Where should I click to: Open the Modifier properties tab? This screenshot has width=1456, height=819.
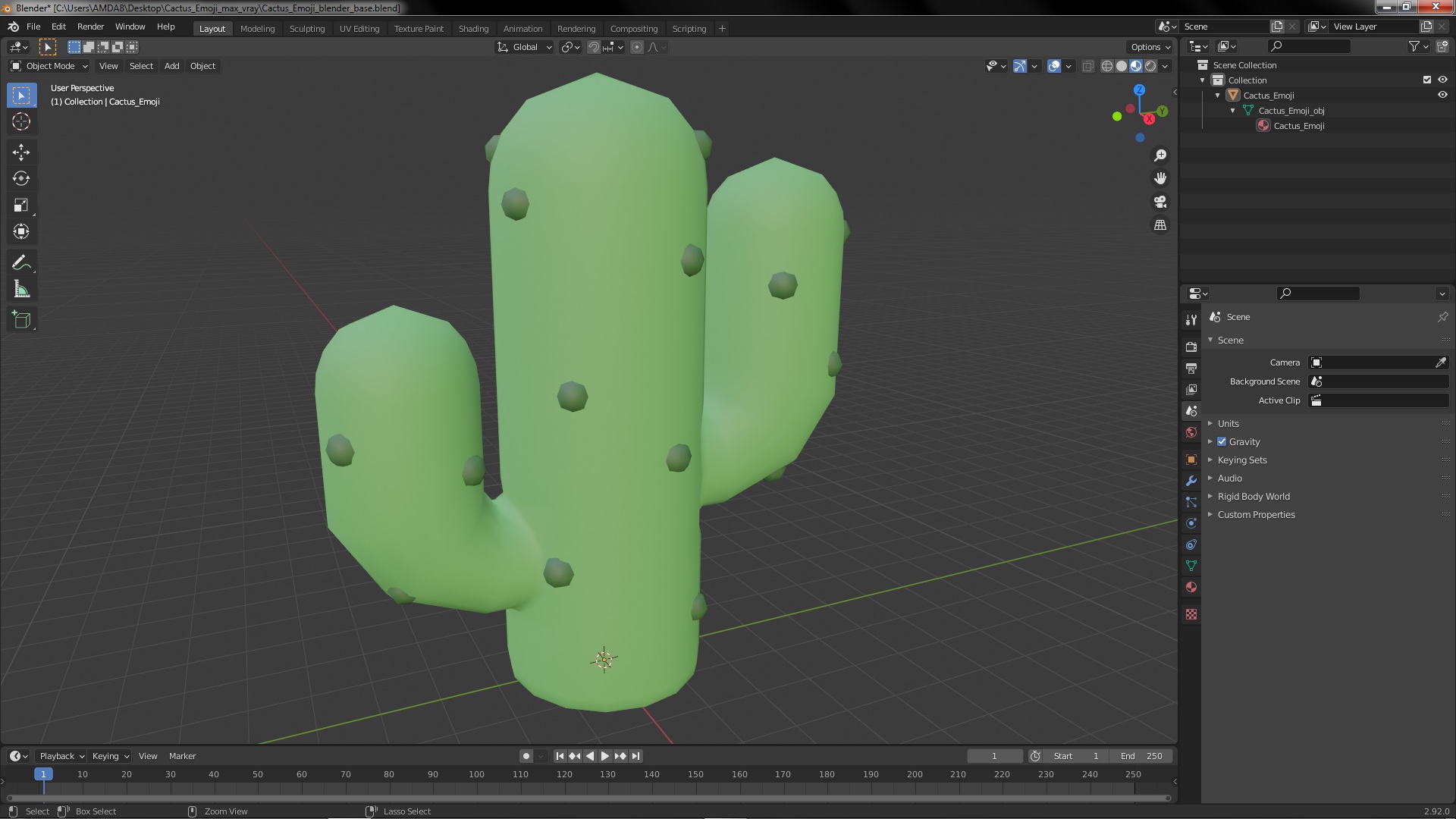point(1191,481)
